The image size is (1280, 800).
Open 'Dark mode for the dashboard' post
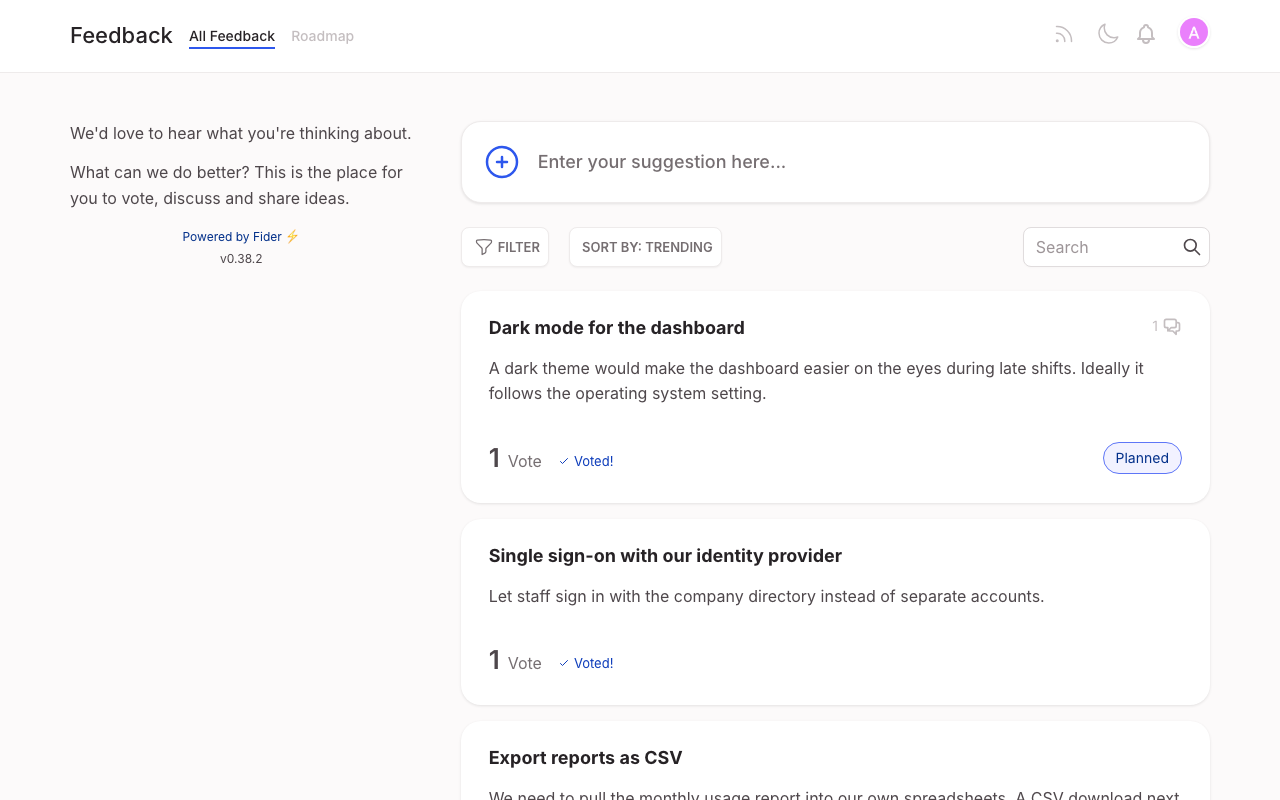(616, 328)
